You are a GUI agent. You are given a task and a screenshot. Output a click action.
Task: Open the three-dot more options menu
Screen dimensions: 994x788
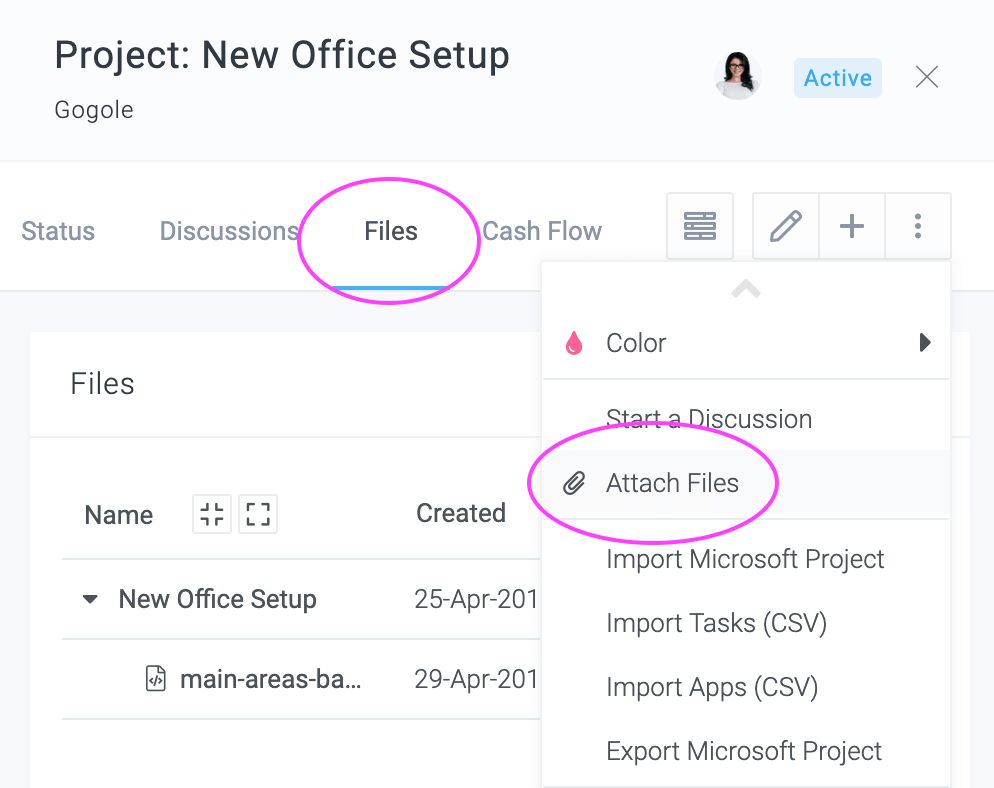click(917, 226)
